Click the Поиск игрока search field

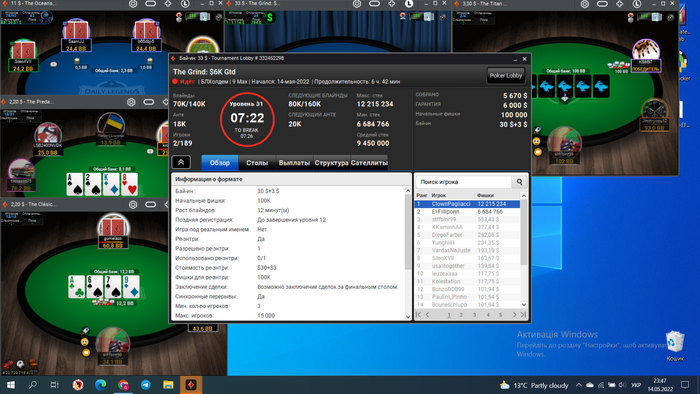click(x=464, y=182)
